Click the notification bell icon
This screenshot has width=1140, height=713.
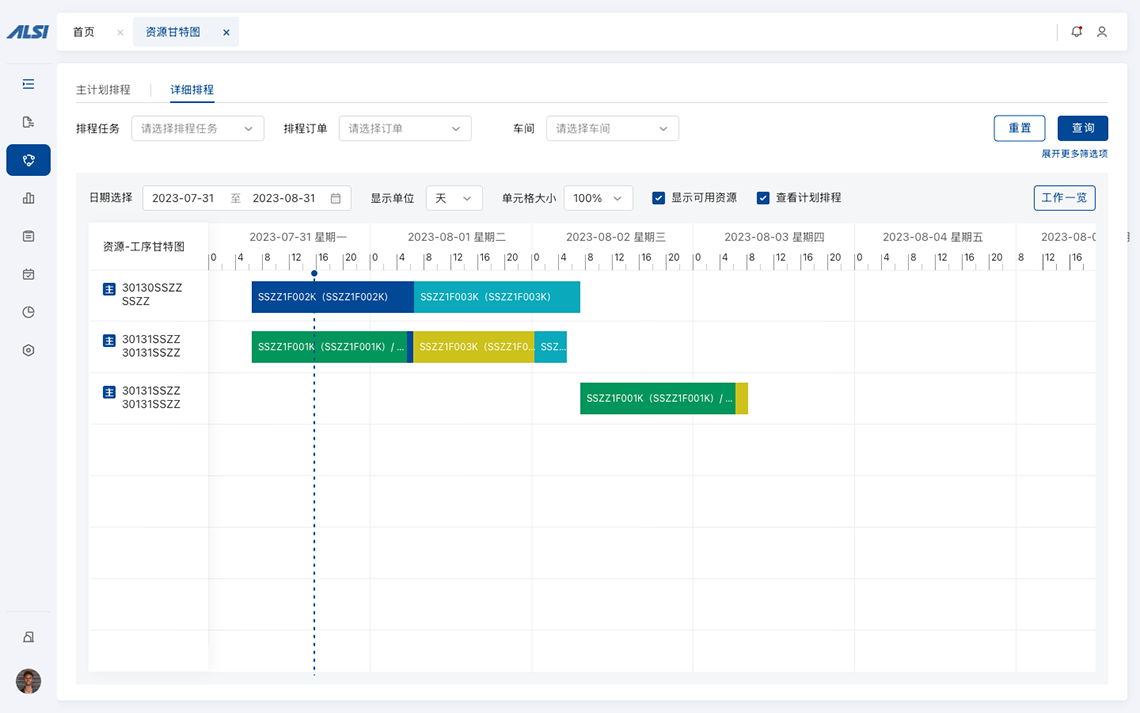click(x=1076, y=32)
